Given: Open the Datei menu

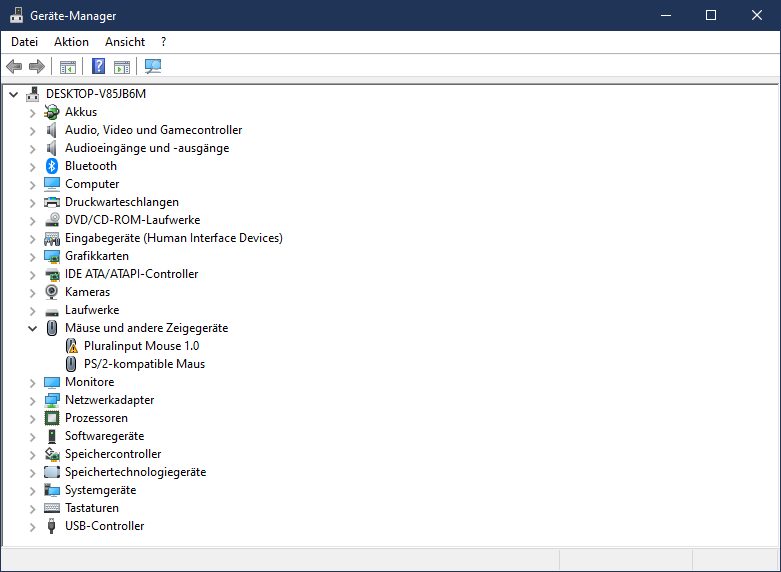Looking at the screenshot, I should 24,42.
